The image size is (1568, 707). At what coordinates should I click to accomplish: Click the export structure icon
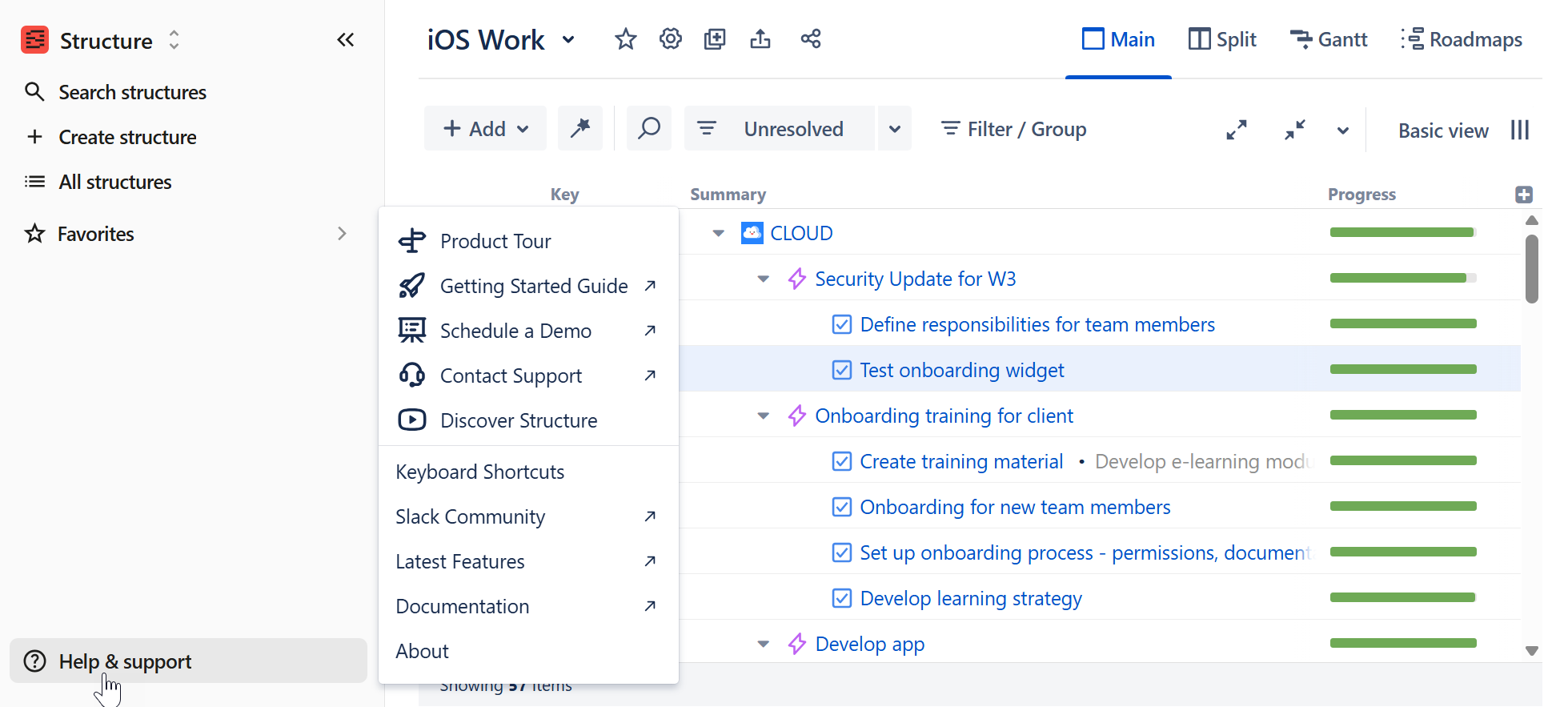click(x=760, y=39)
